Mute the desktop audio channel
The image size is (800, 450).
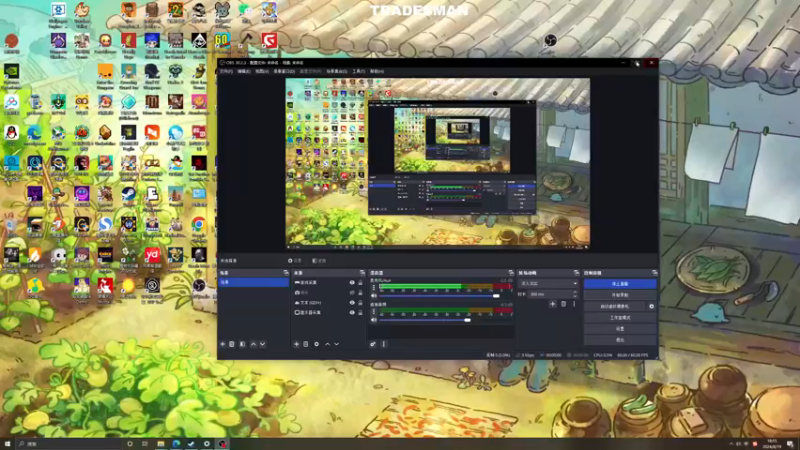[374, 320]
